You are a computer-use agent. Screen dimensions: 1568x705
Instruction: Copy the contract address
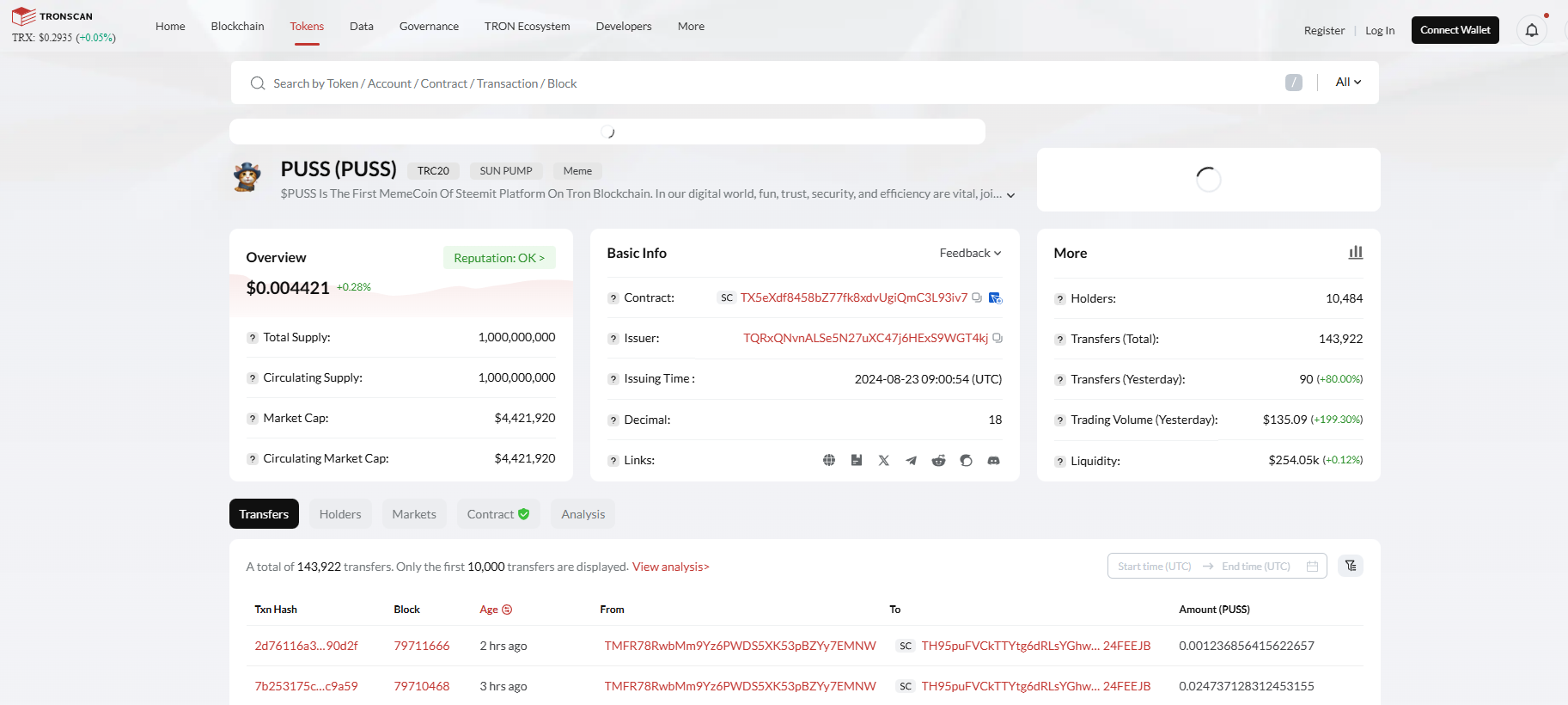pyautogui.click(x=977, y=297)
